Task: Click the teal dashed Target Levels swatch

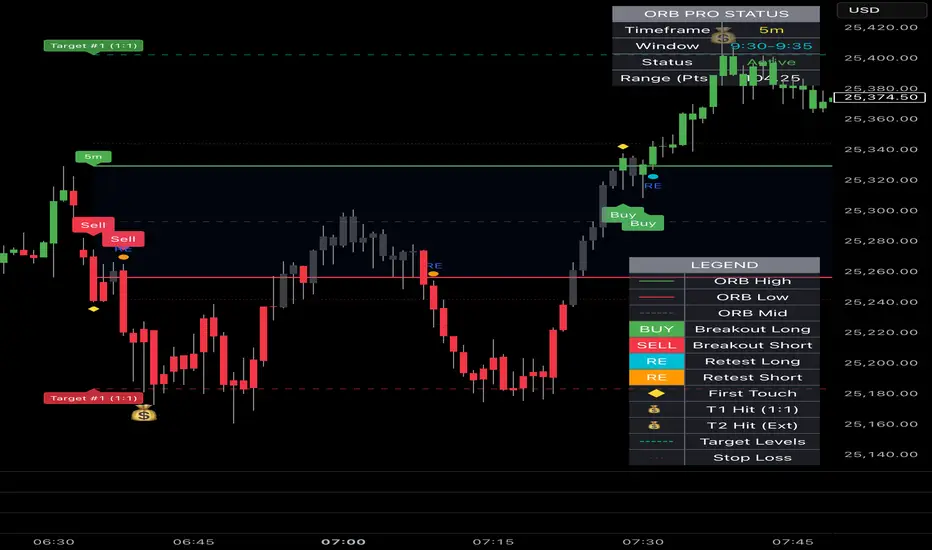Action: click(x=656, y=441)
